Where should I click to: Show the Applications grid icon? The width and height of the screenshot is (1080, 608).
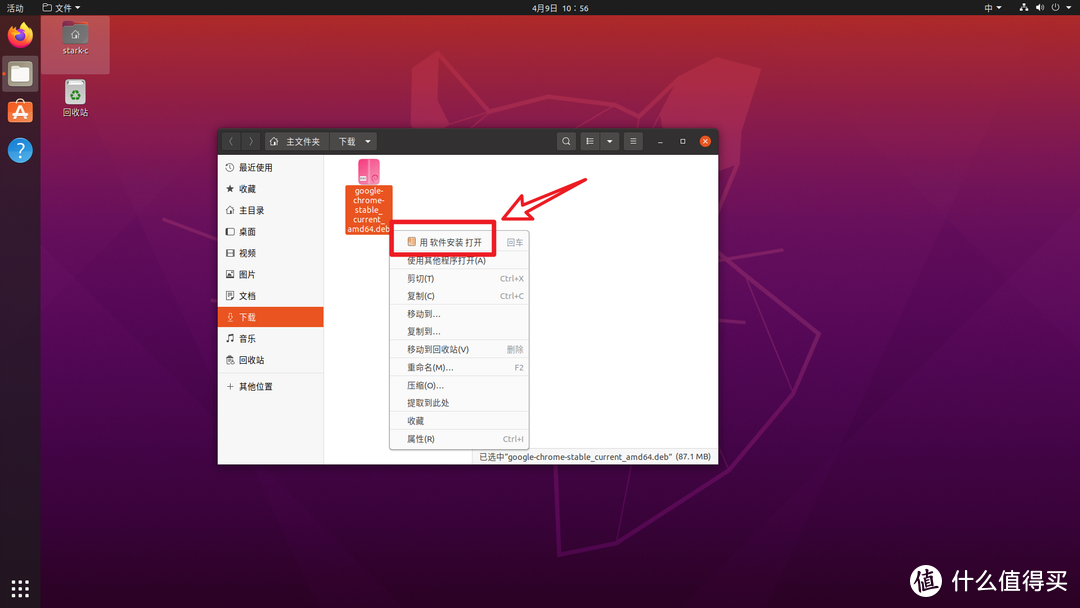click(x=20, y=588)
